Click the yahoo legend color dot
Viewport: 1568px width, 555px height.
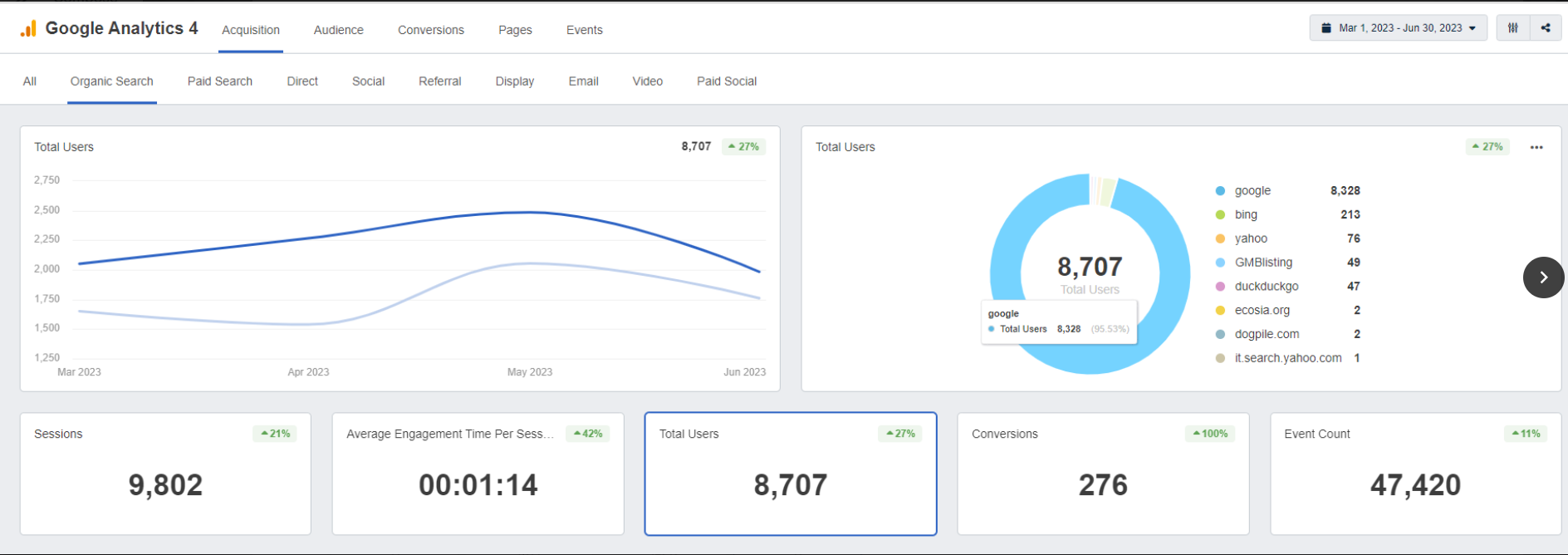tap(1220, 238)
